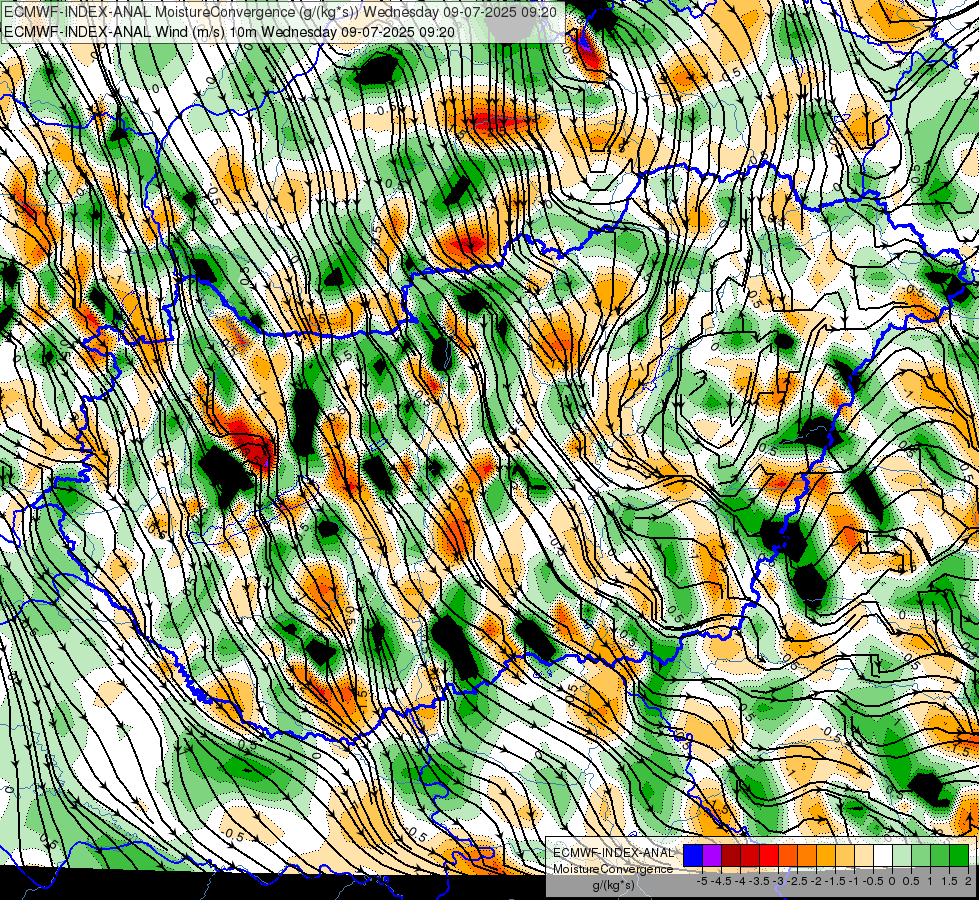This screenshot has height=900, width=979.
Task: Select the light orange swatch between -1.5 and -1
Action: (845, 856)
